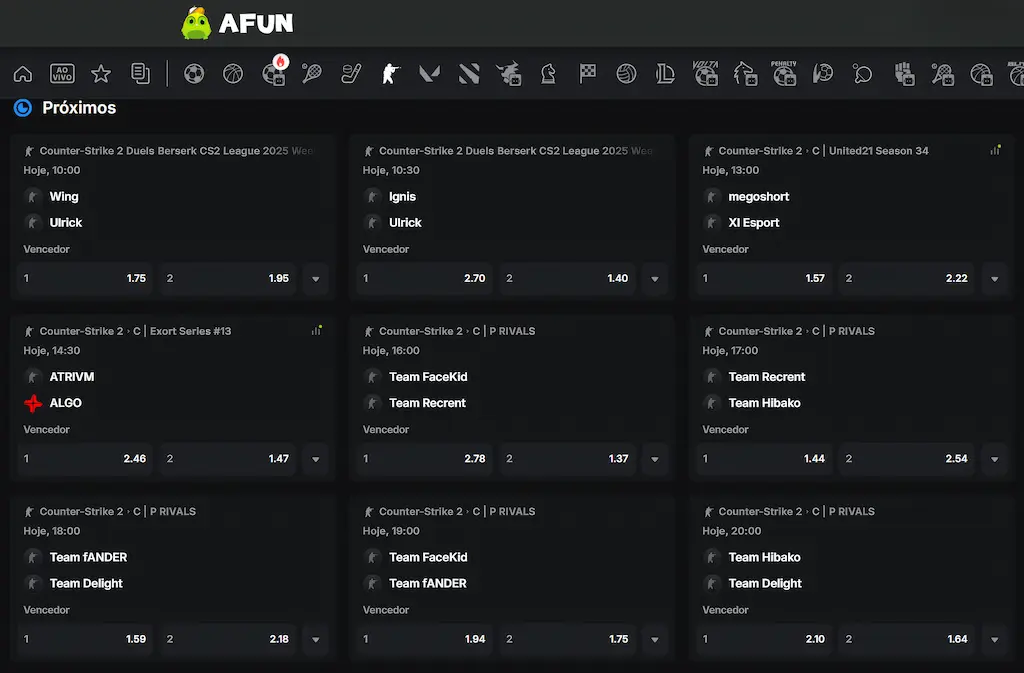Select the ice hockey stick icon

351,74
